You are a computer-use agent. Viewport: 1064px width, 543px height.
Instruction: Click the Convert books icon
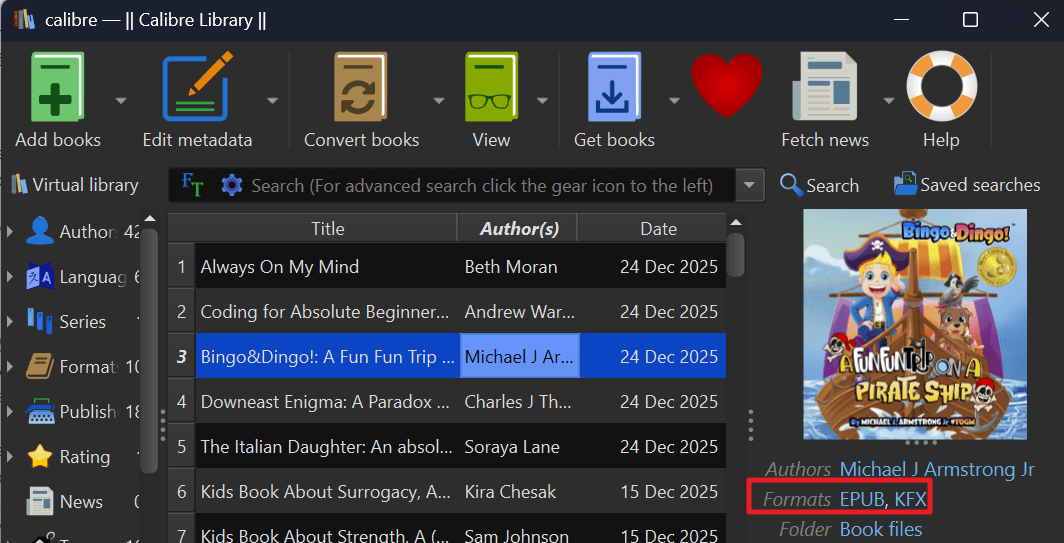coord(361,88)
